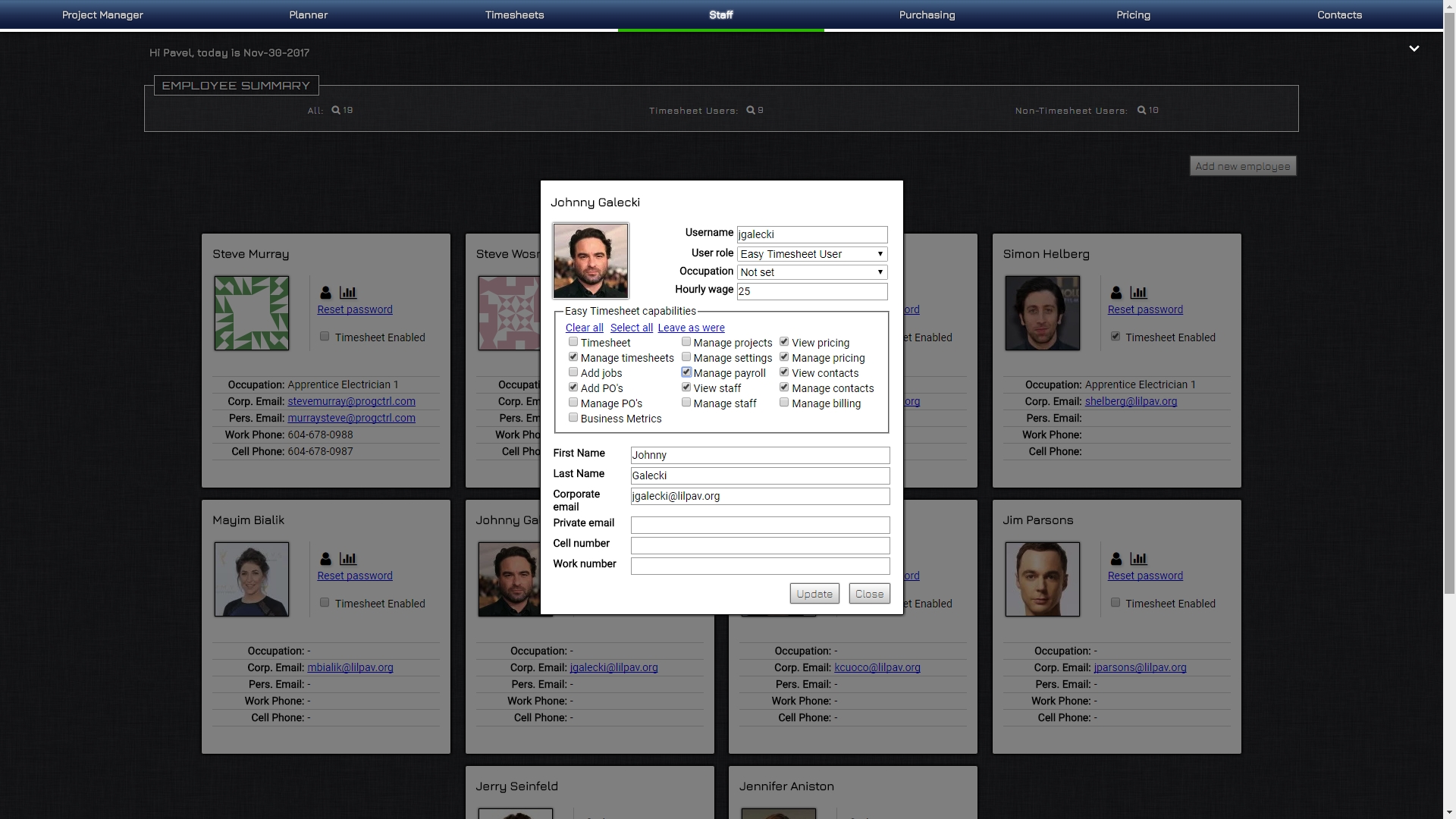Toggle Timesheet Enabled for Mayim Bialik

325,603
